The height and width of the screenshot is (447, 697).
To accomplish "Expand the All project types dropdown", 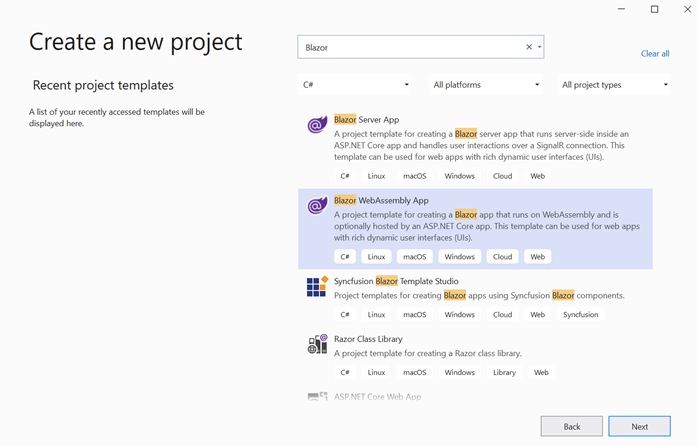I will (614, 85).
